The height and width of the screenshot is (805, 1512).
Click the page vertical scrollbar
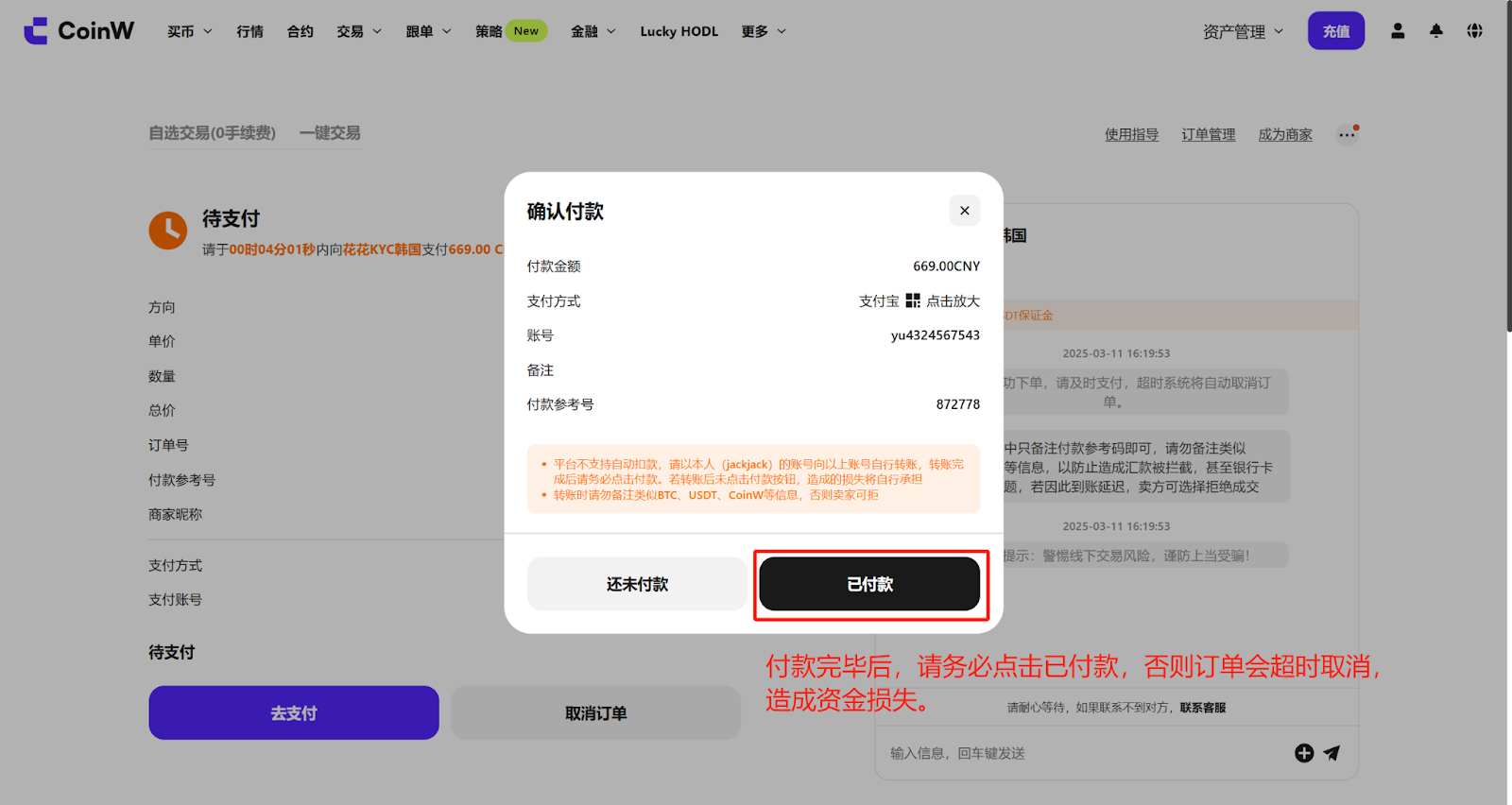pos(1509,166)
